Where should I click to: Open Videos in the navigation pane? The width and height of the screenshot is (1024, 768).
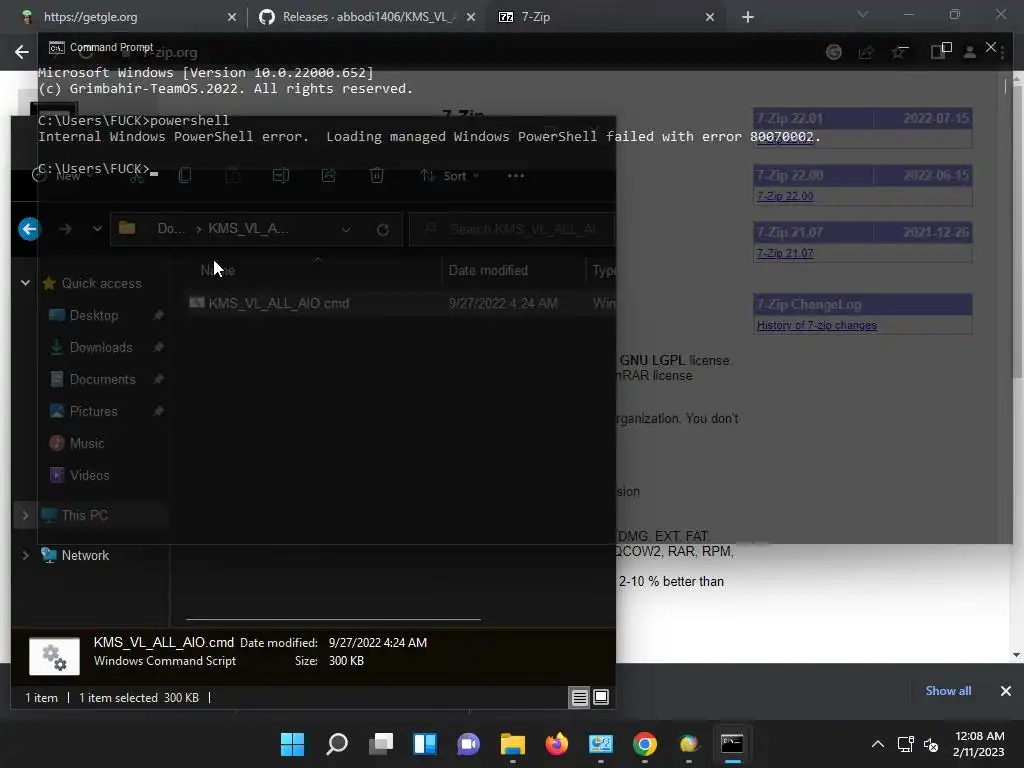coord(89,475)
